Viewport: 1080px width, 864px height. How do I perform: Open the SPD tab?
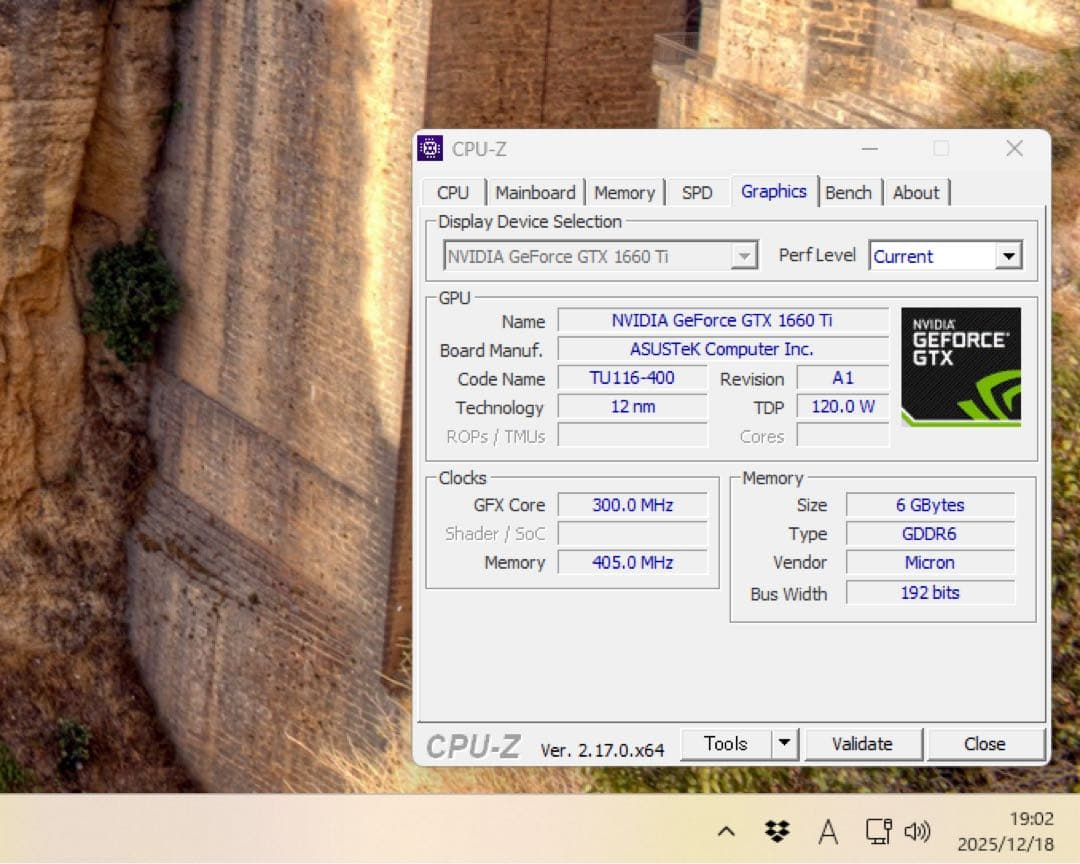click(697, 192)
